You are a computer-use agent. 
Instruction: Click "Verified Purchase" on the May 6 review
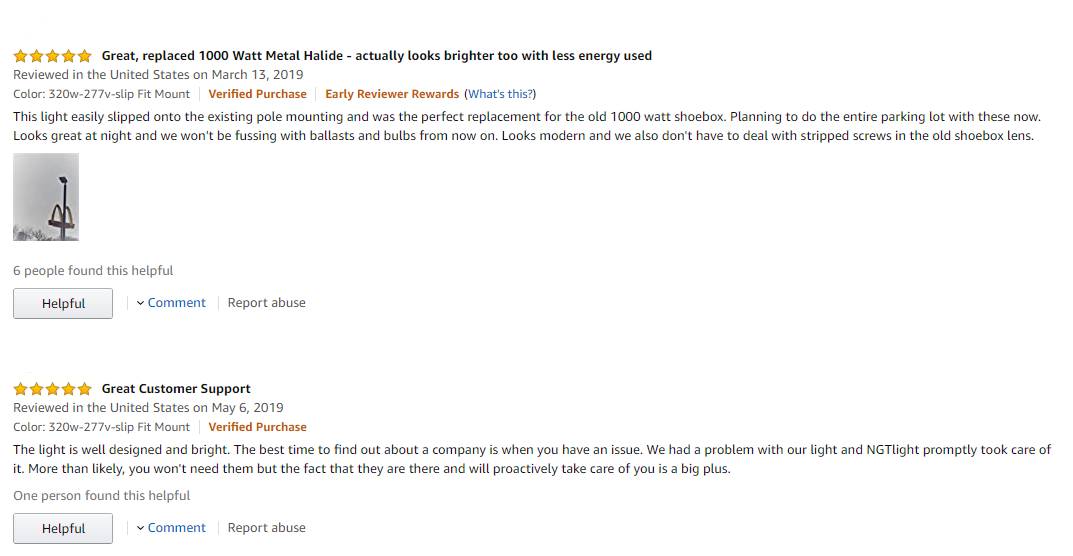pyautogui.click(x=257, y=427)
